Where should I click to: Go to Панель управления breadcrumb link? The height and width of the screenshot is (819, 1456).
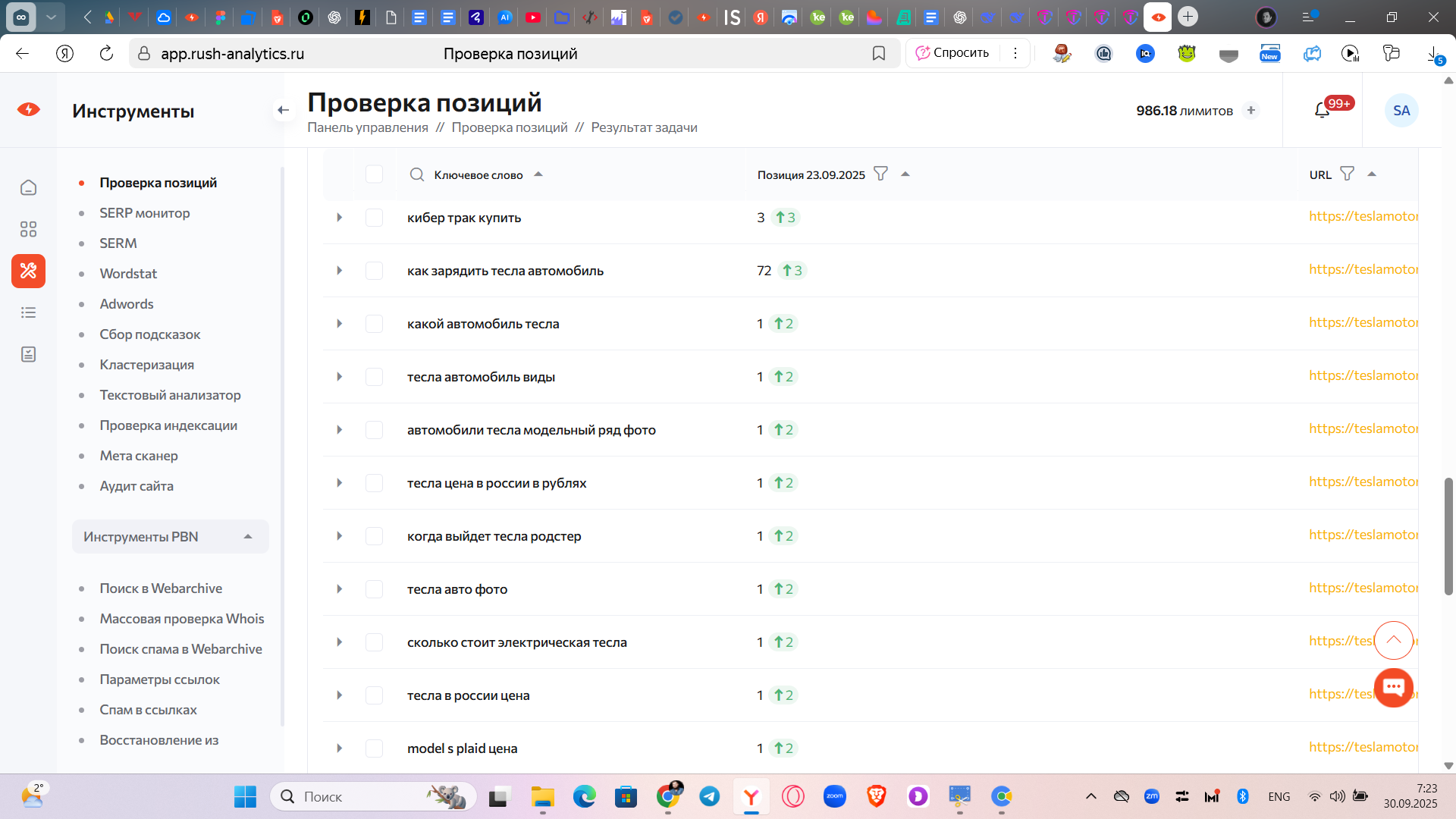coord(367,127)
